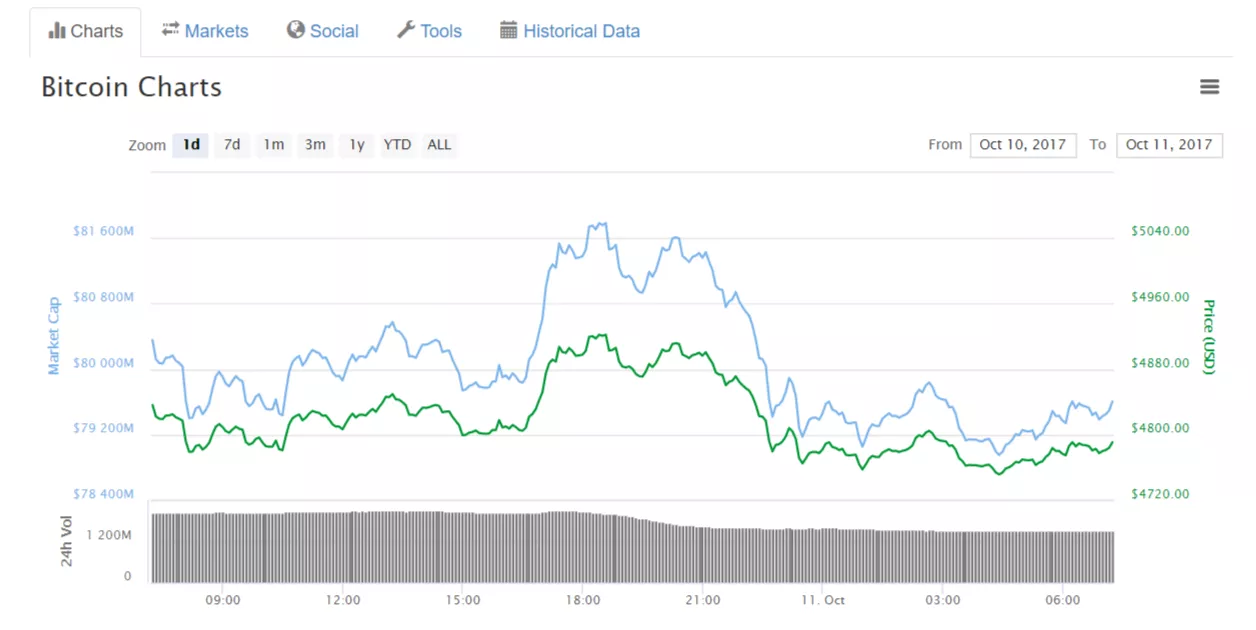Click the Price (USD) axis title
The height and width of the screenshot is (630, 1256).
pos(1208,337)
